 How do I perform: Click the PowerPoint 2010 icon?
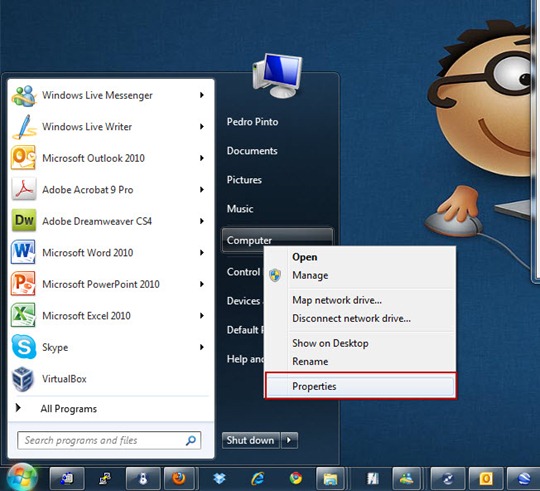coord(23,284)
